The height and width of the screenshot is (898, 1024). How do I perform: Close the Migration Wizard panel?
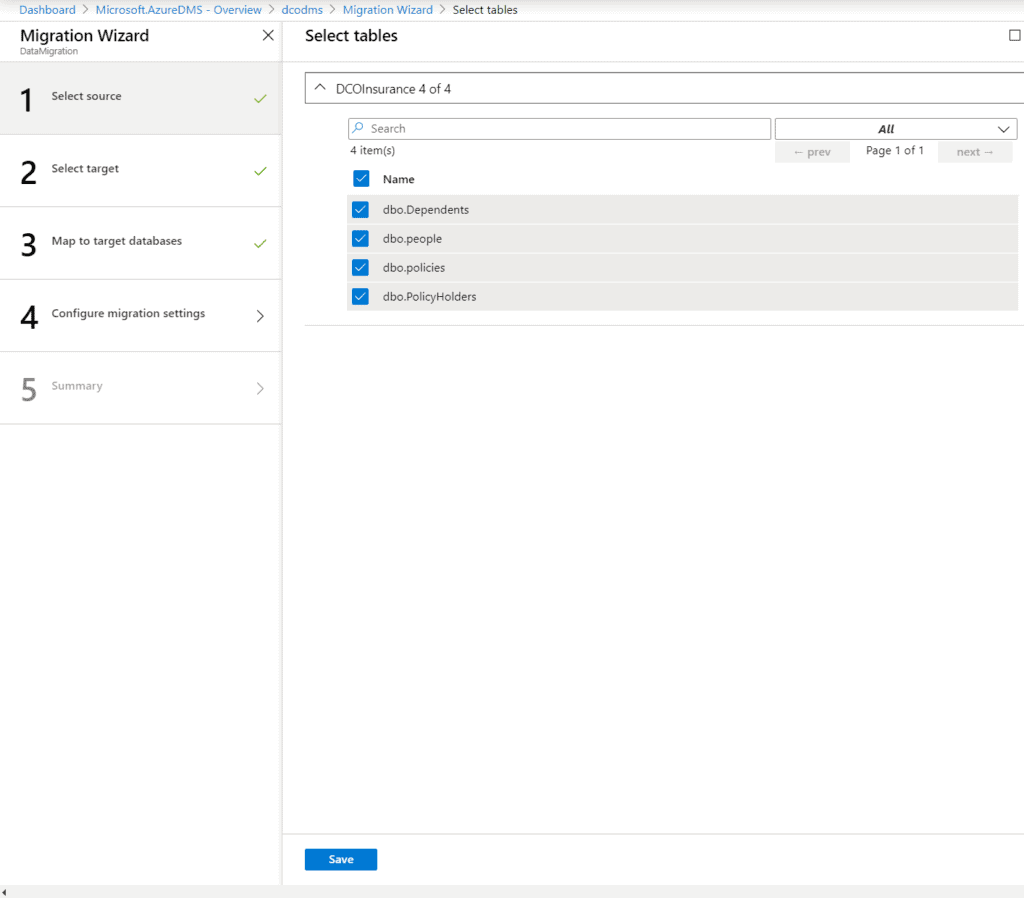267,36
